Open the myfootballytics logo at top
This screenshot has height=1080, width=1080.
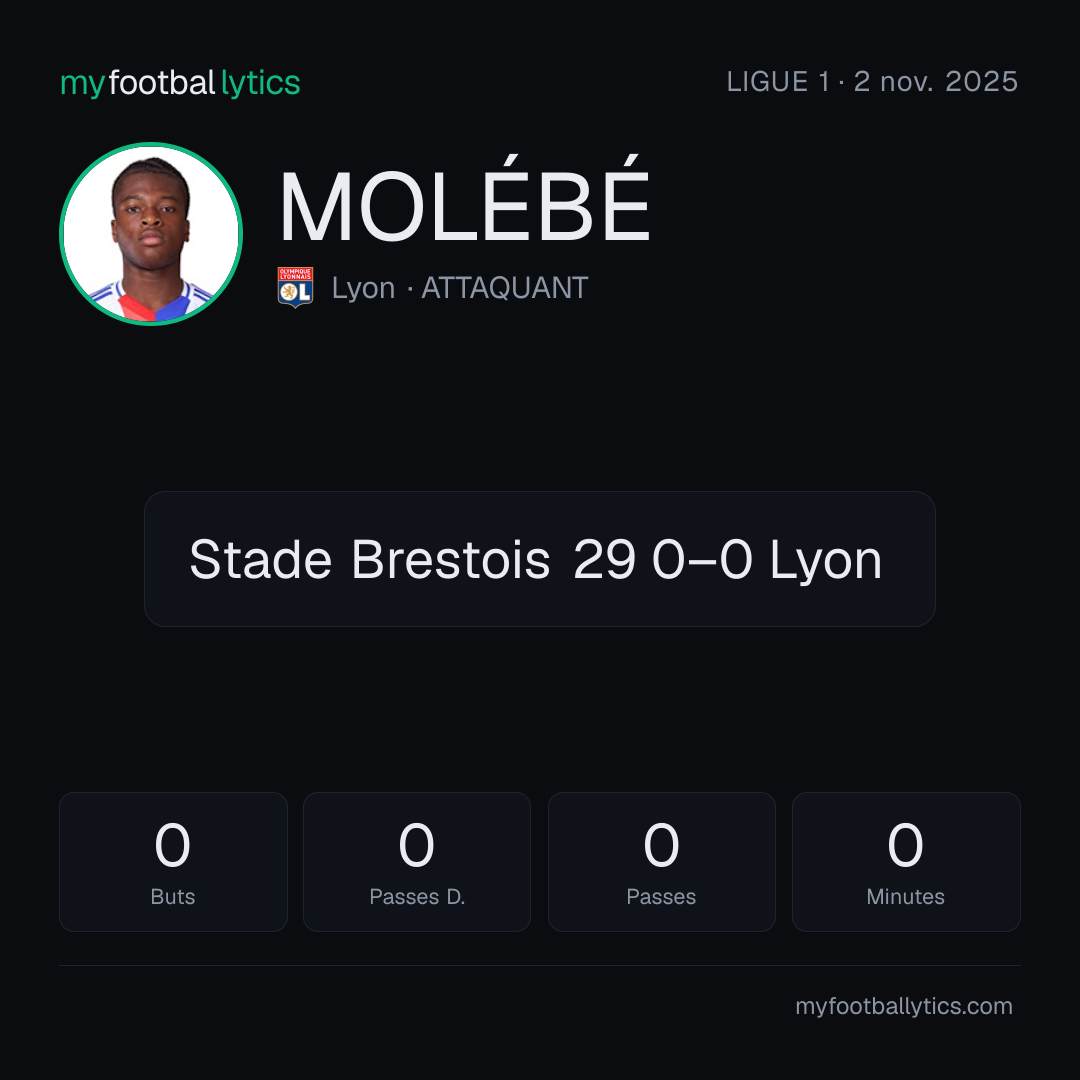pos(180,83)
